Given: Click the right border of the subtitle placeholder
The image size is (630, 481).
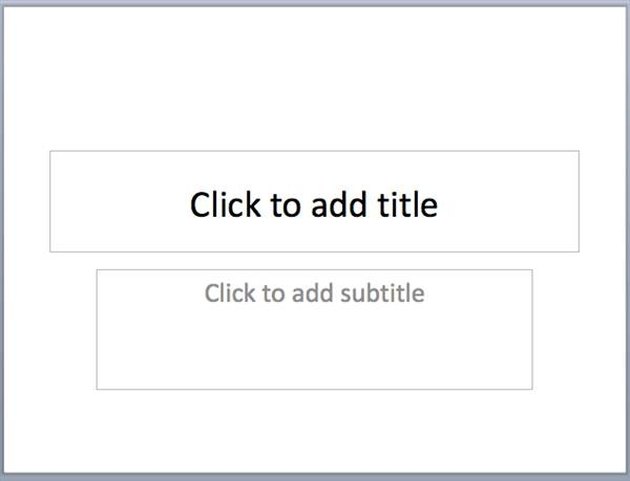Looking at the screenshot, I should coord(532,330).
